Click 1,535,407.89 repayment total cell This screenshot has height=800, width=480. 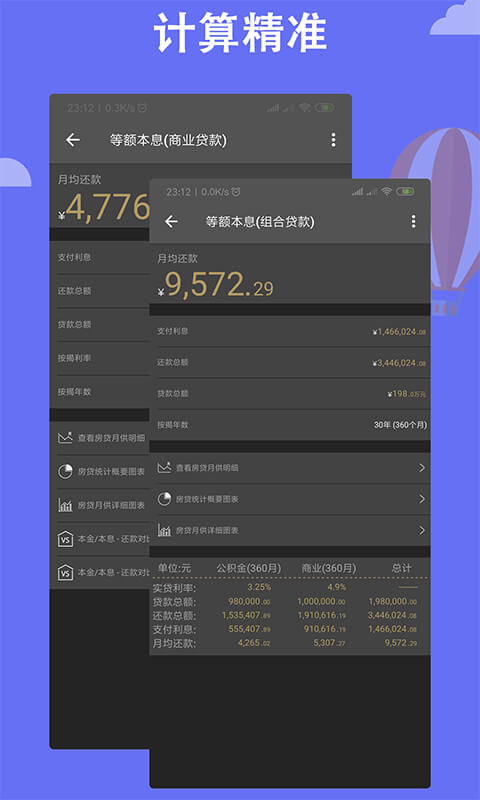point(246,615)
